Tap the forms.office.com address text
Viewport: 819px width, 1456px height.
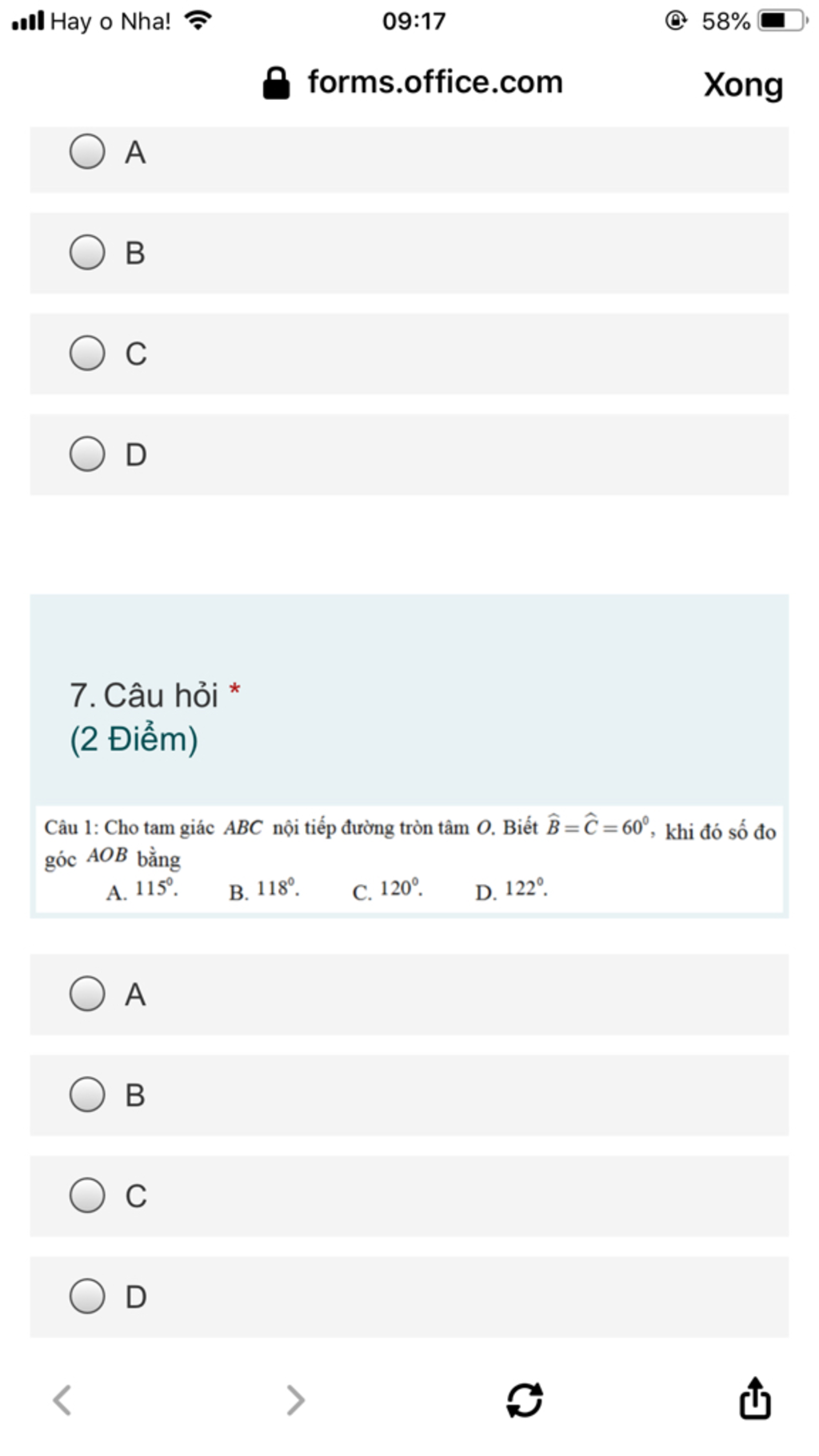(435, 82)
